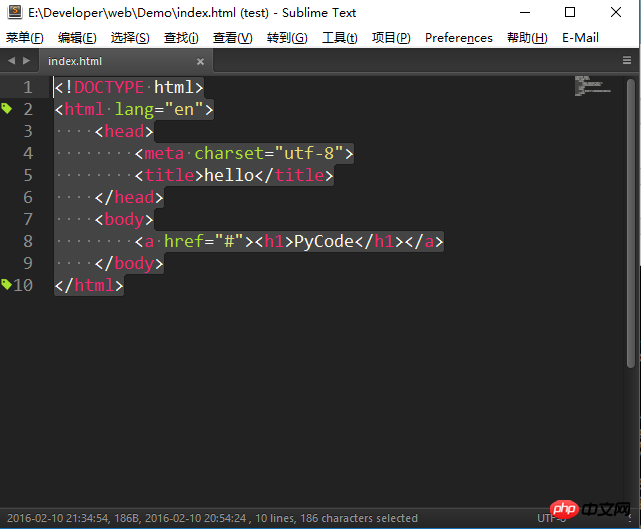The image size is (641, 529).
Task: Open the 工具(t) menu
Action: tap(340, 38)
